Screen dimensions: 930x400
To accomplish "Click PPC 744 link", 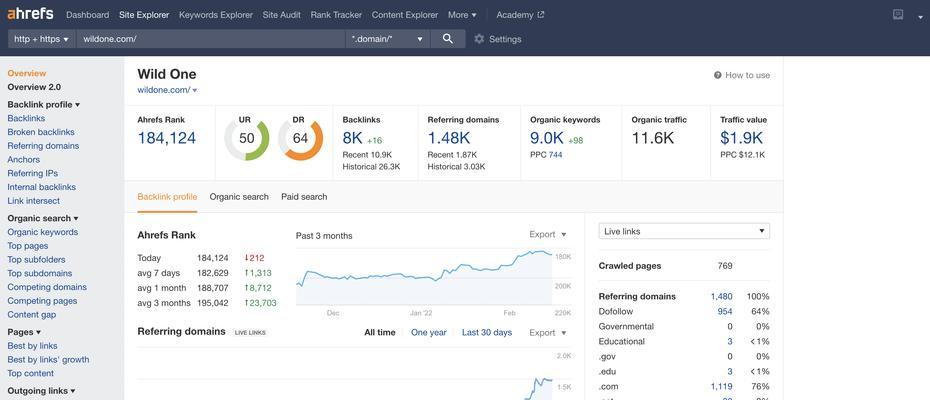I will click(x=556, y=155).
